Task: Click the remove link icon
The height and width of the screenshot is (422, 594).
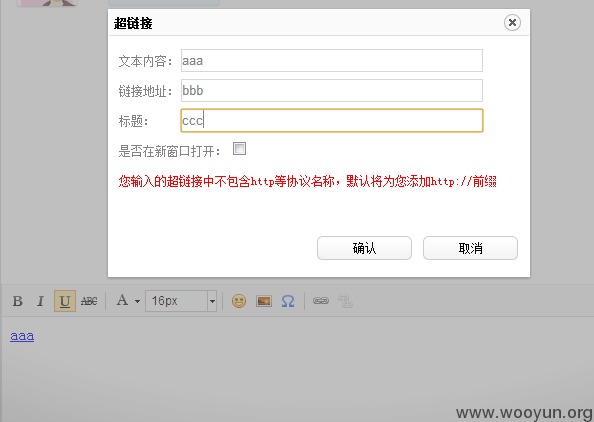Action: coord(345,302)
